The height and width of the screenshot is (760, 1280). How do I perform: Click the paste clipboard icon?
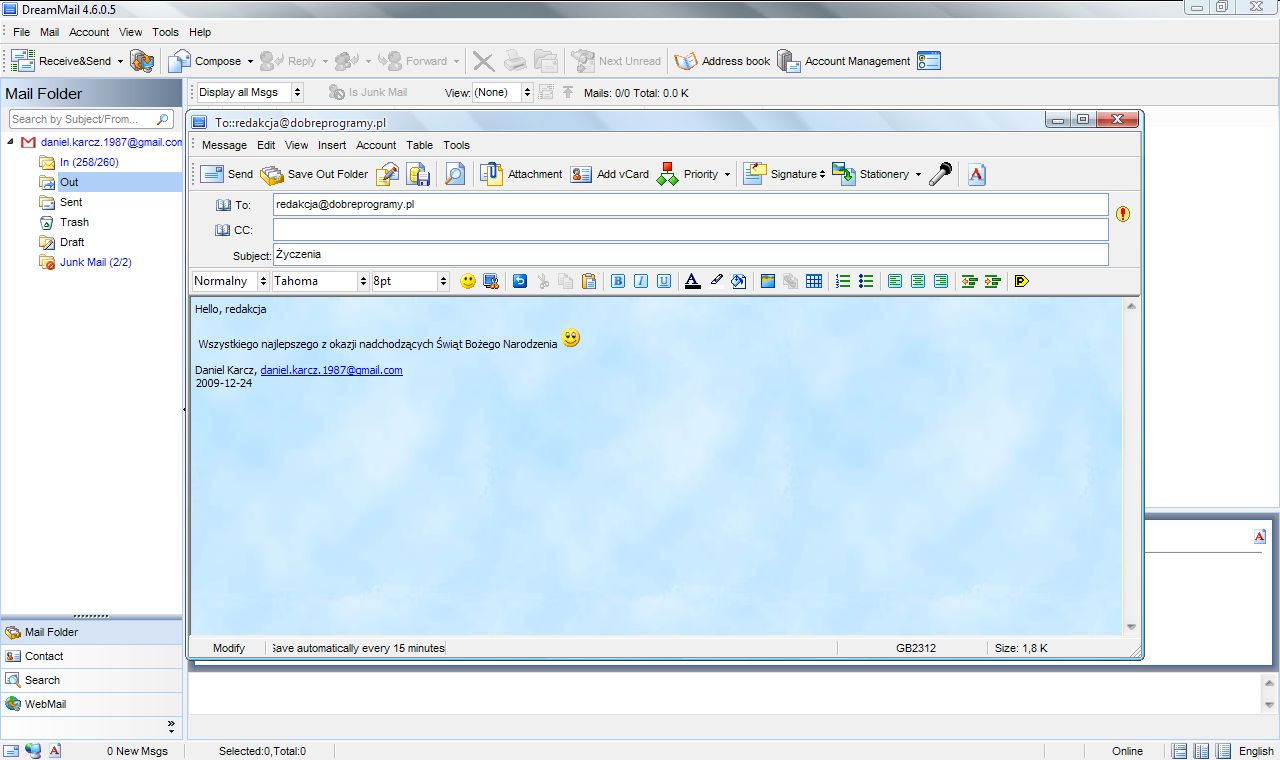pos(589,281)
